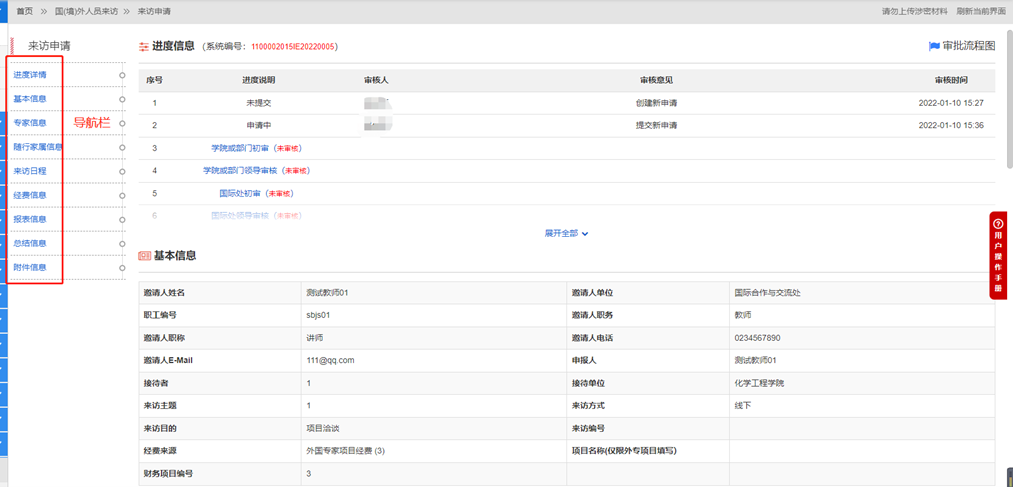This screenshot has width=1013, height=487.
Task: Click the circle marker beside 经费信息
Action: pyautogui.click(x=122, y=196)
